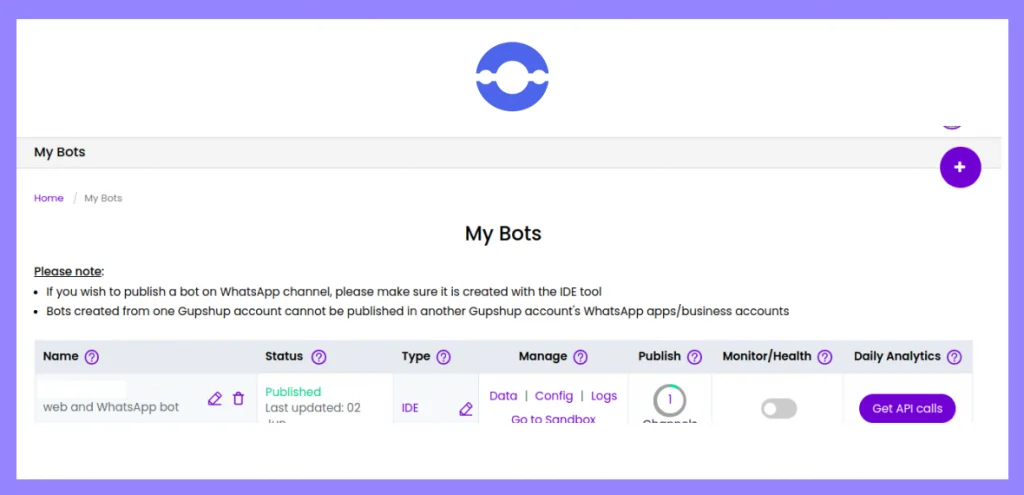Screen dimensions: 1024x495
Task: Click the Get API calls button
Action: pos(907,409)
